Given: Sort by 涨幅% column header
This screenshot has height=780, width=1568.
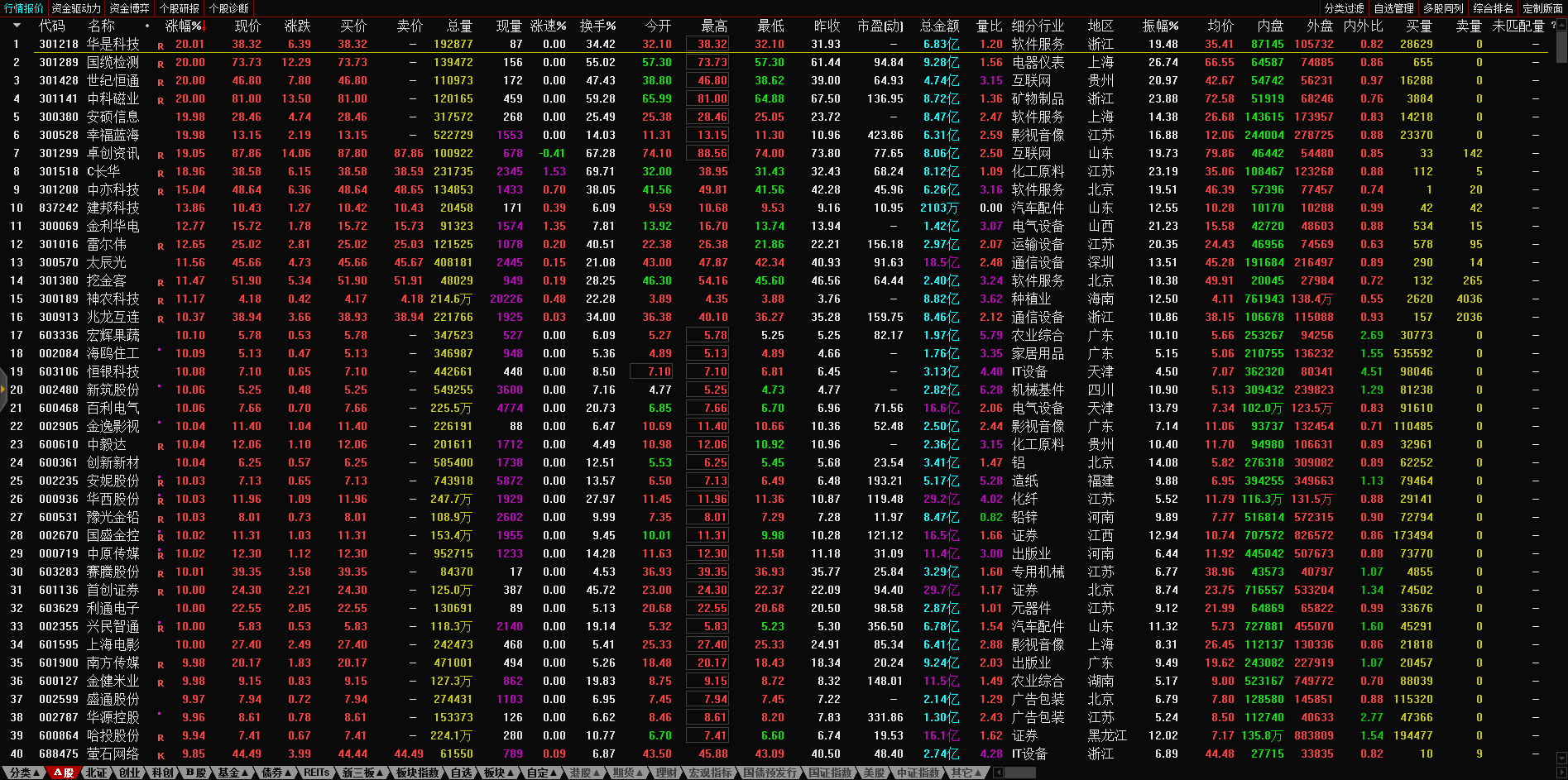Looking at the screenshot, I should 184,26.
